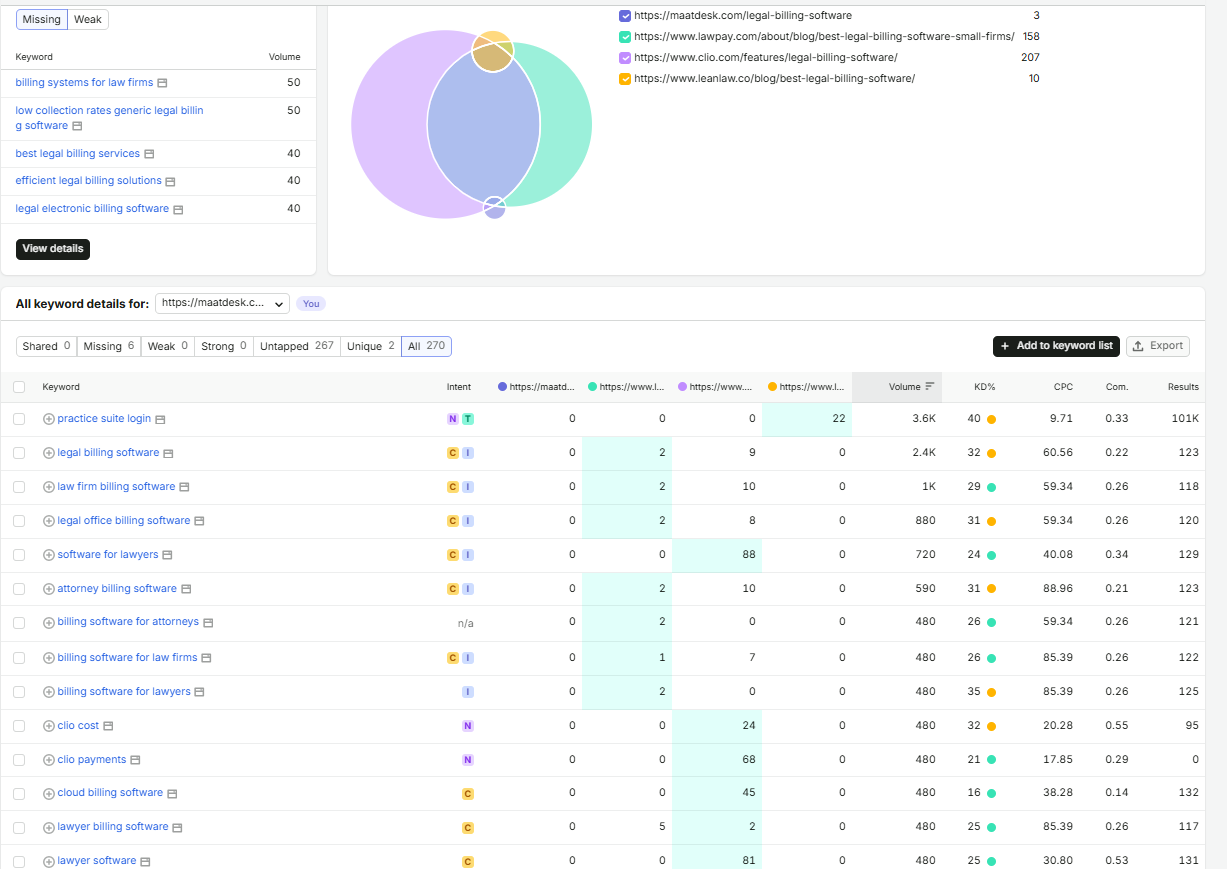Open the 'https://maatdesk.c...' domain dropdown
This screenshot has width=1227, height=869.
(222, 303)
